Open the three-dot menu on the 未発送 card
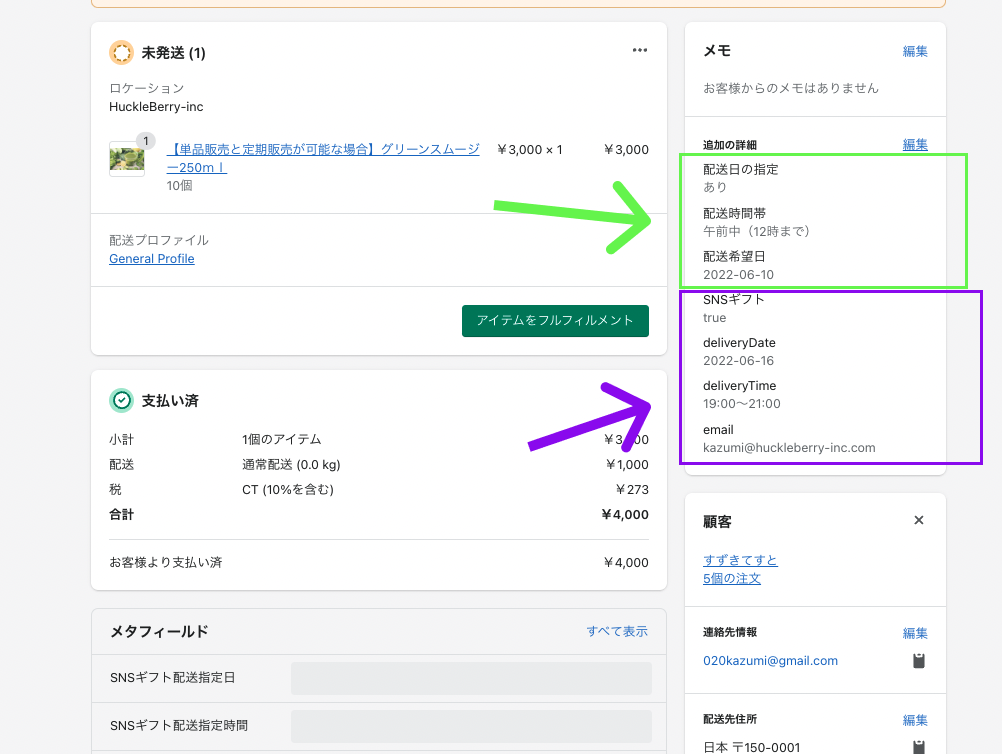Image resolution: width=1002 pixels, height=754 pixels. click(x=640, y=50)
